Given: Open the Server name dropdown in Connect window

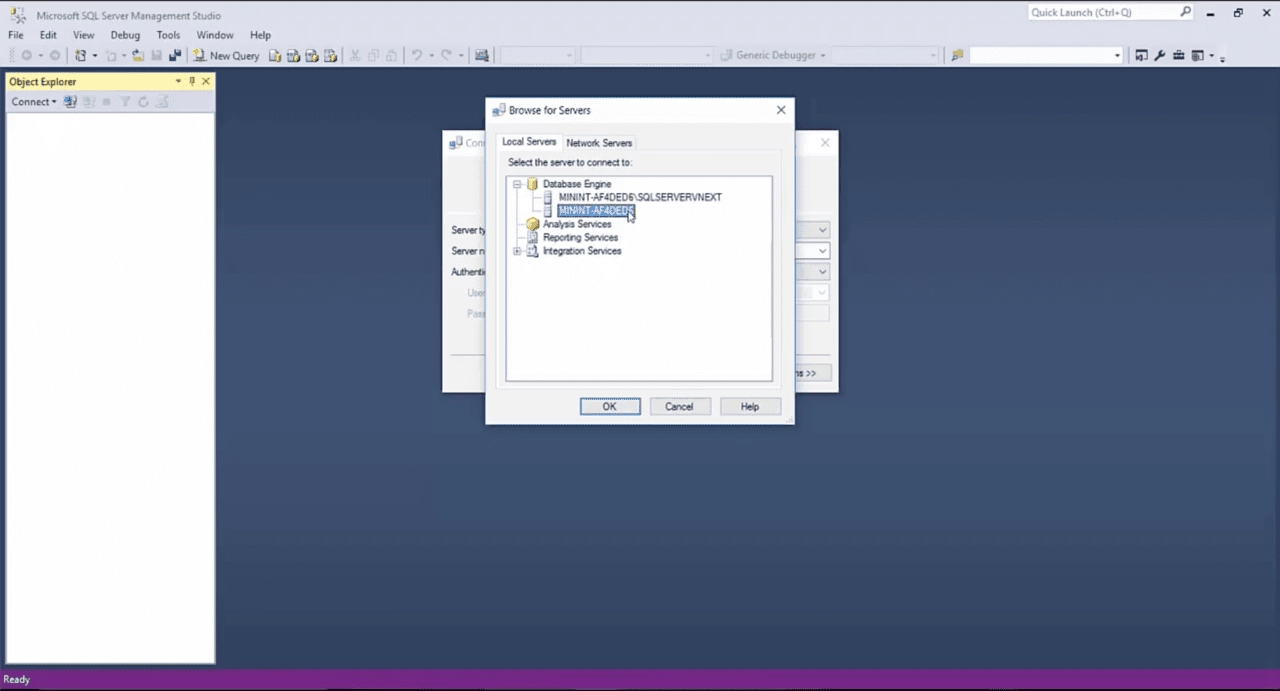Looking at the screenshot, I should point(822,251).
